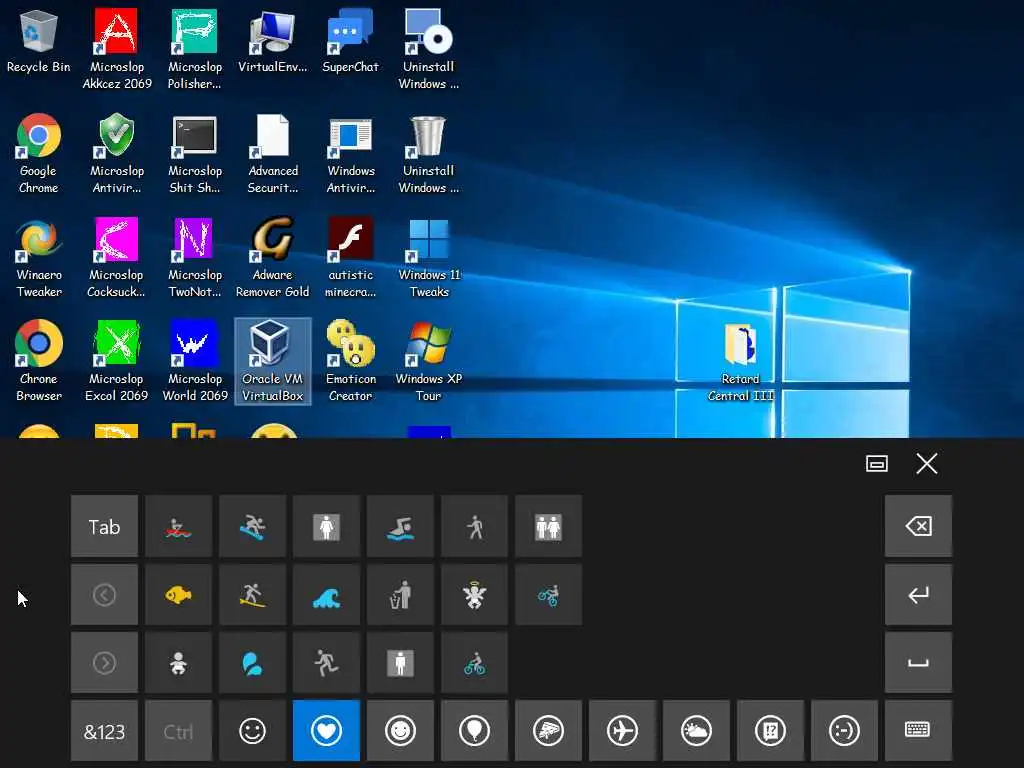Viewport: 1024px width, 768px height.
Task: Insert the ocean wave emoji
Action: pos(326,595)
